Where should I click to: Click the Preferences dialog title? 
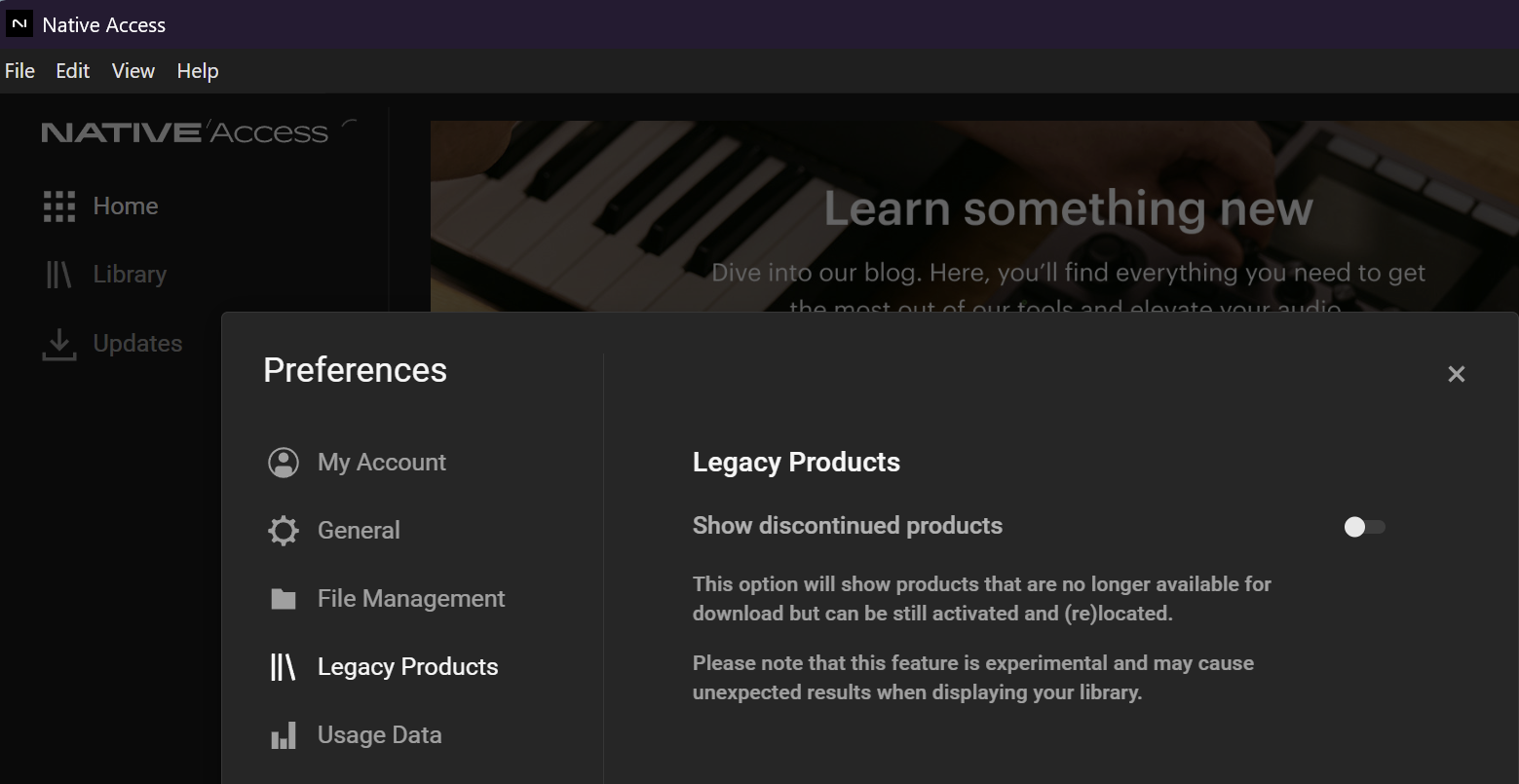355,370
